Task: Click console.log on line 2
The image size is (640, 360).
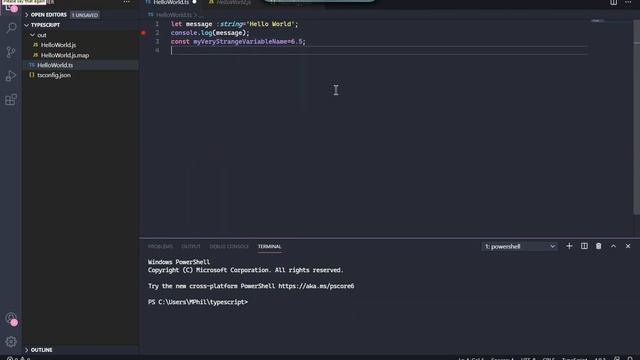Action: point(191,33)
